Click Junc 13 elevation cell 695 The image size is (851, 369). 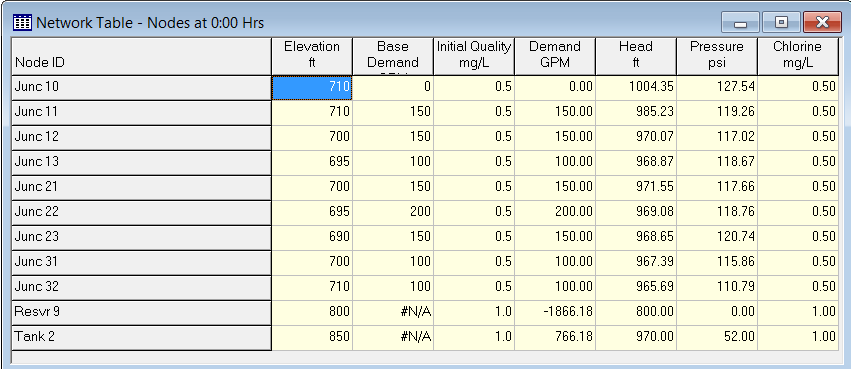312,163
